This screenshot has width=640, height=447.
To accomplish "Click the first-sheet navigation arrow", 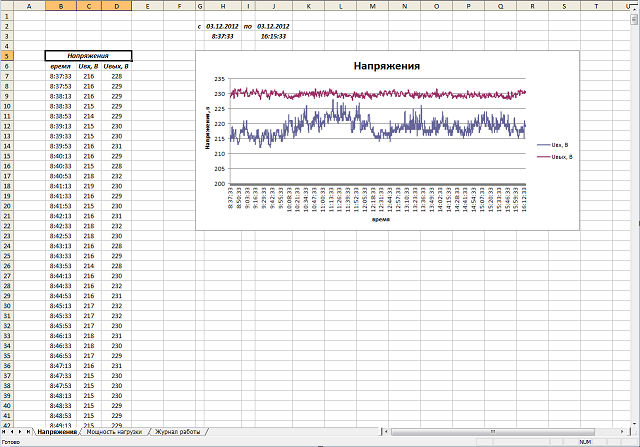I will [x=5, y=431].
